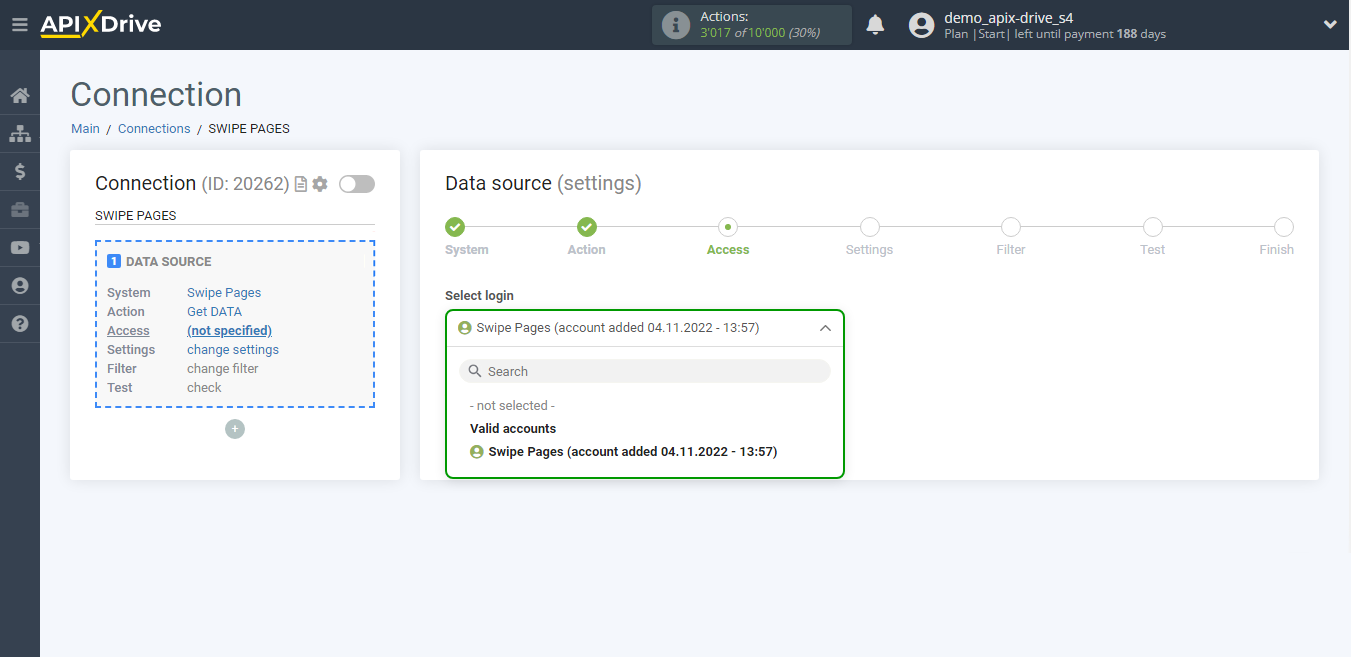Open the profile sidebar icon
The image size is (1351, 657).
click(20, 286)
